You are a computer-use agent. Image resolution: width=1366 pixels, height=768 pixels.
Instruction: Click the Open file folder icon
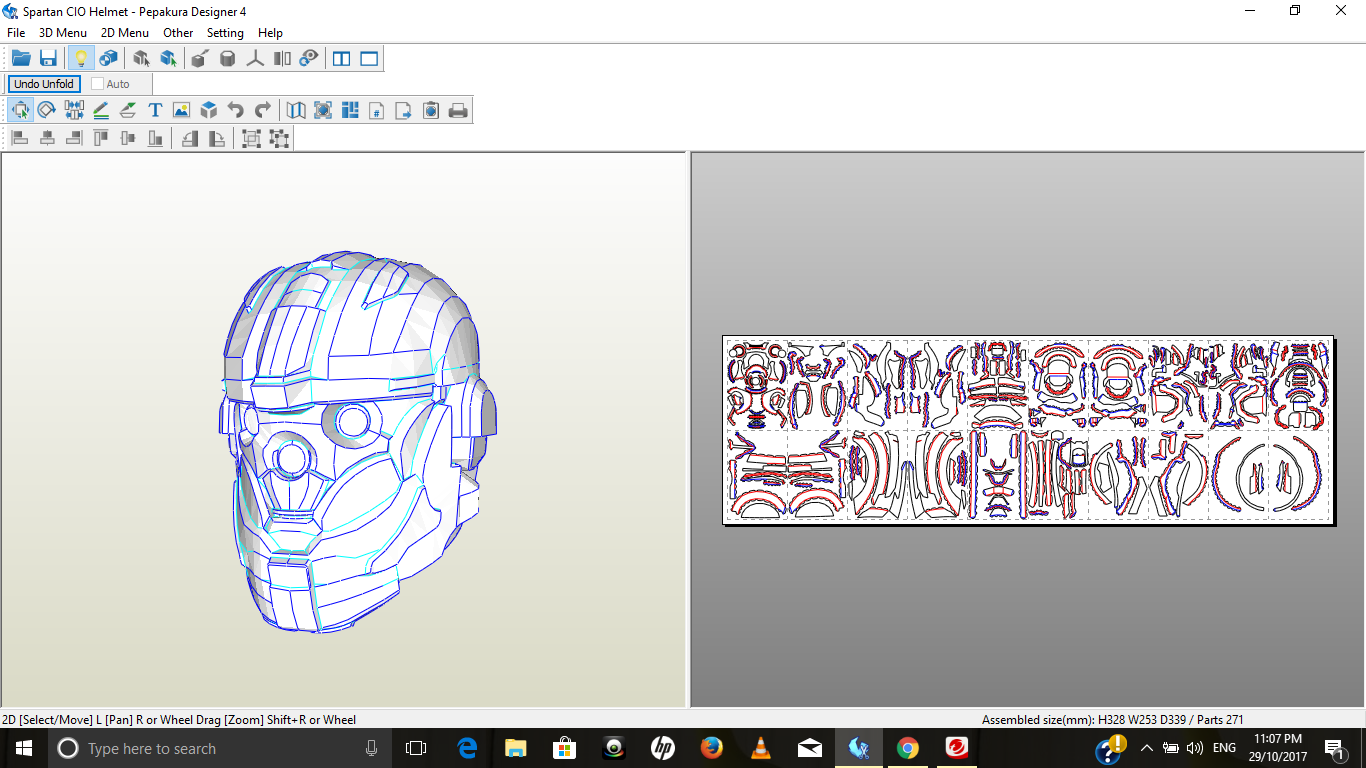[x=21, y=58]
